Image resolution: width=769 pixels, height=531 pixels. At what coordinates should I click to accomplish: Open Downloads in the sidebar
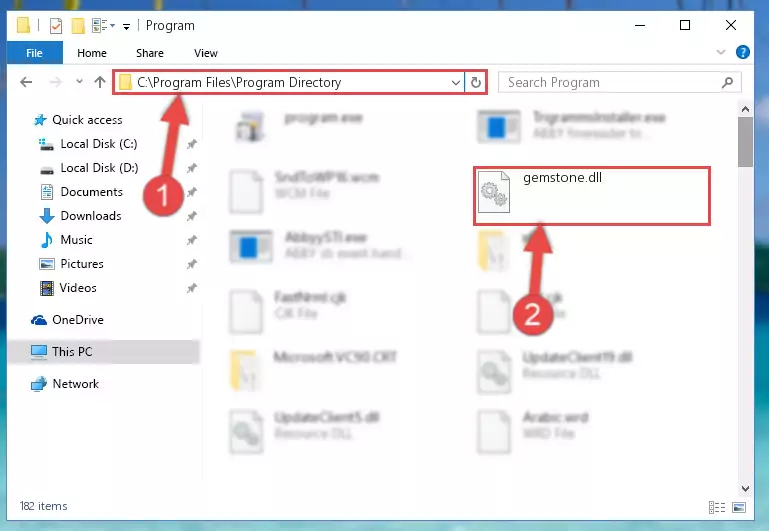point(91,216)
